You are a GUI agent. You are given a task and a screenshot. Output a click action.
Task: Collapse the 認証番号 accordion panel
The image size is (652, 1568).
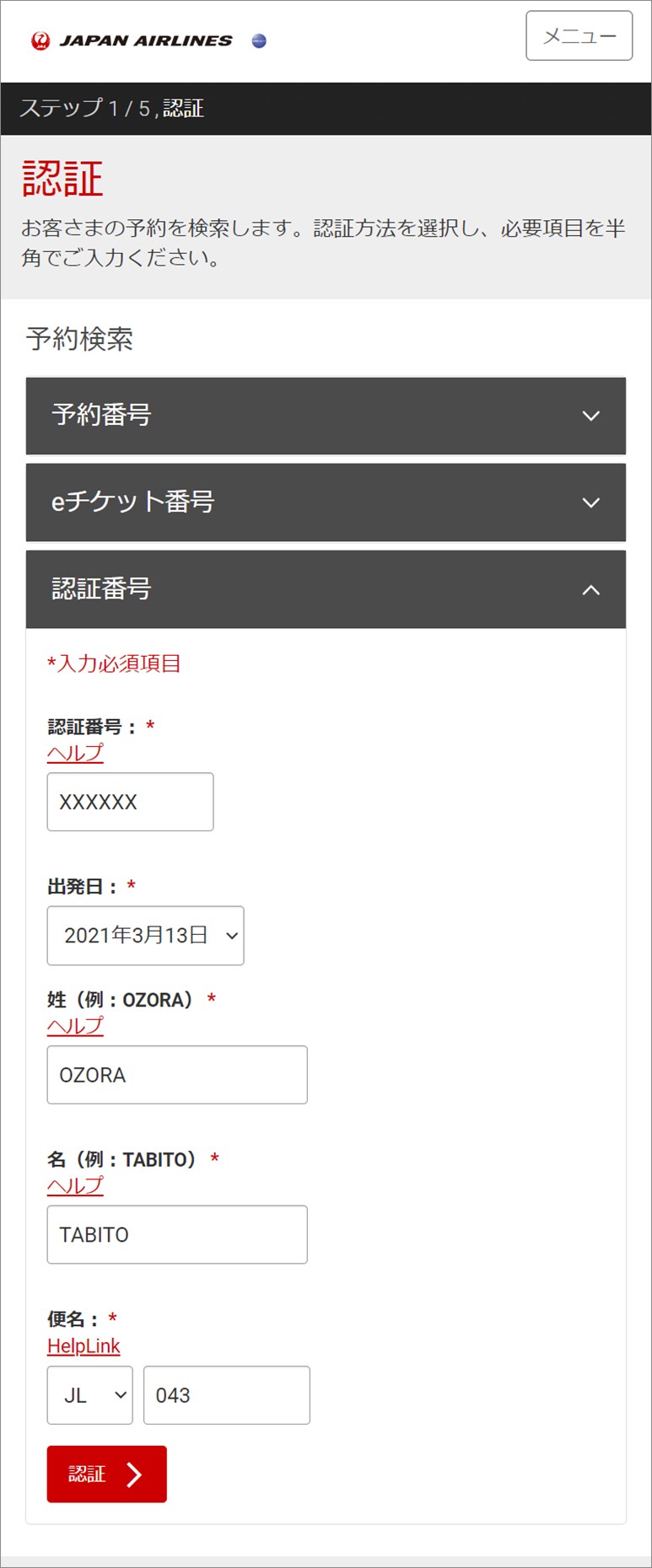click(326, 589)
